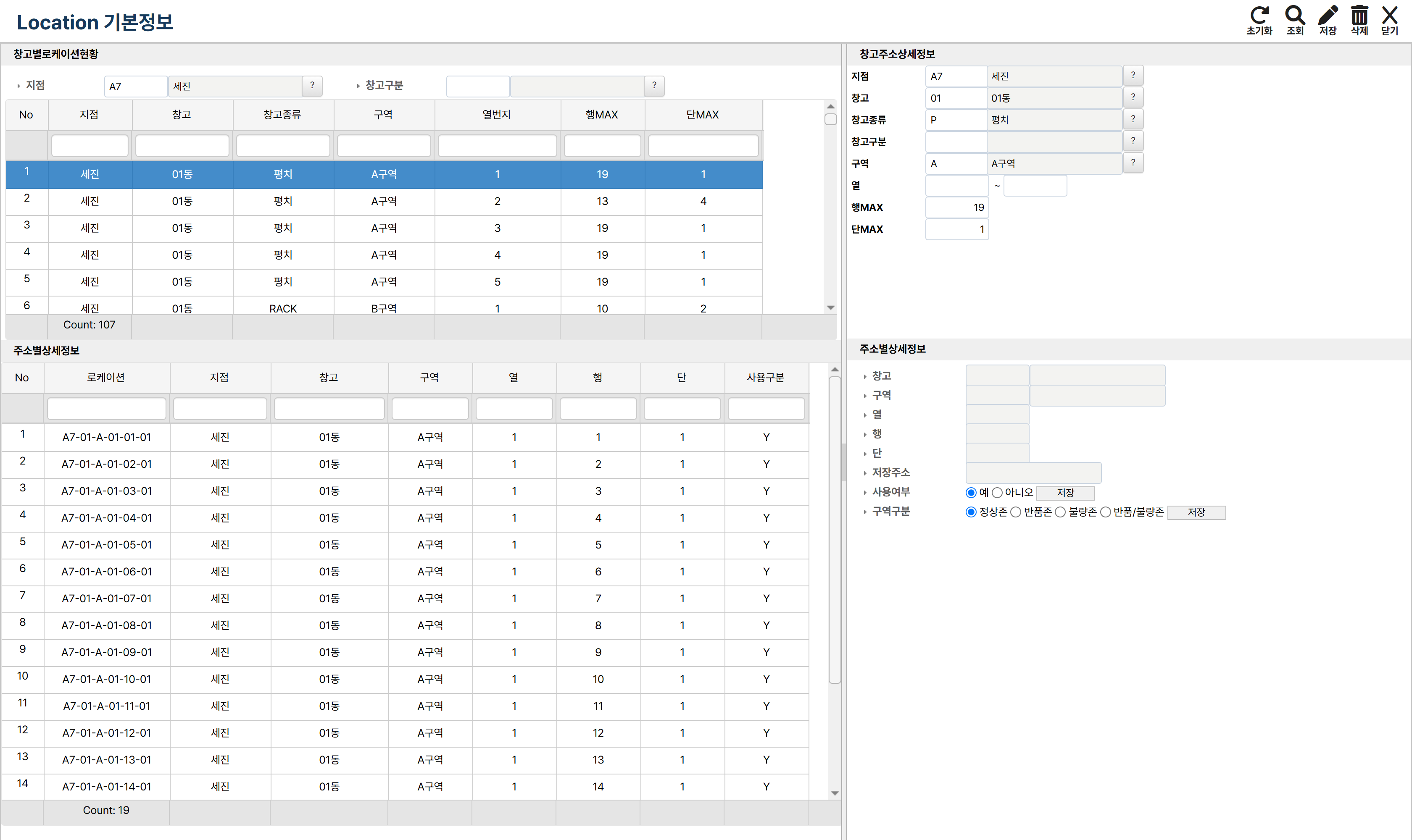Image resolution: width=1412 pixels, height=840 pixels.
Task: Select the 반품존 radio option
Action: pos(1016,512)
